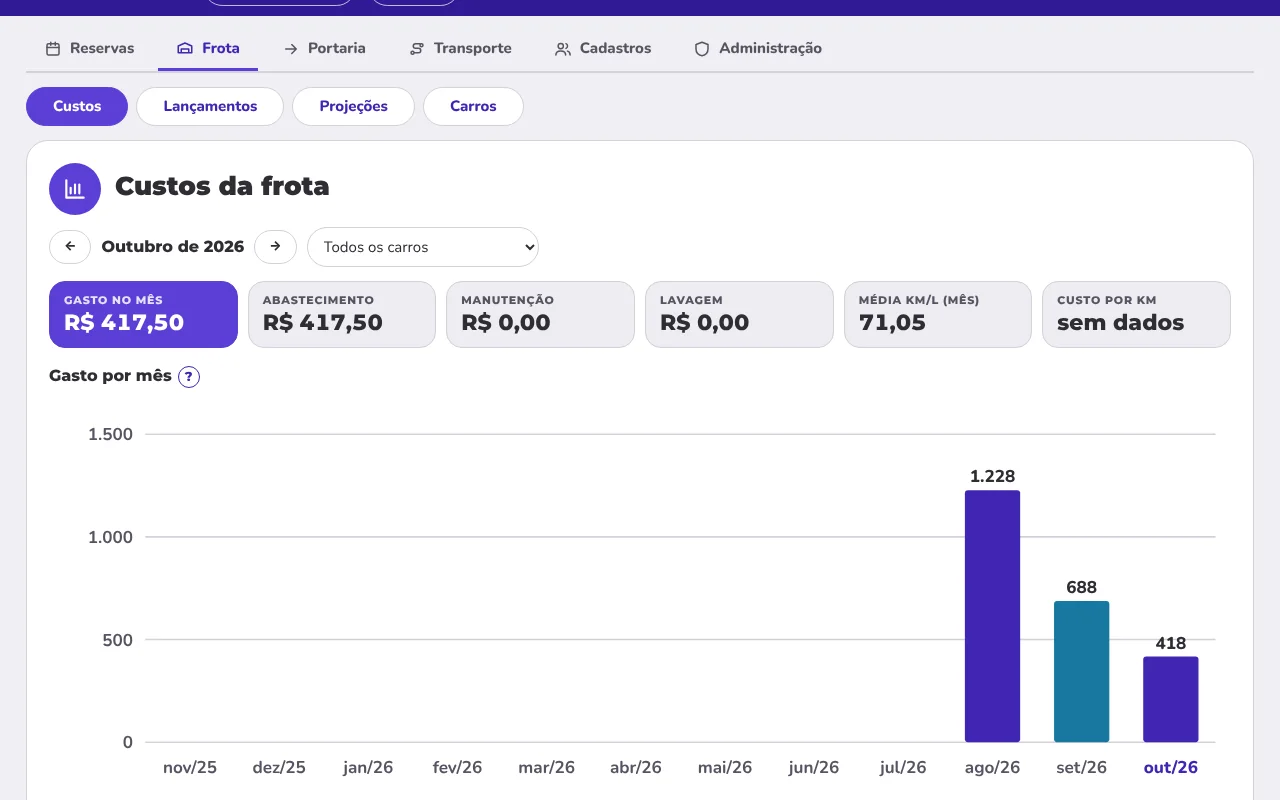The image size is (1280, 800).
Task: Open the Carros section
Action: (473, 106)
